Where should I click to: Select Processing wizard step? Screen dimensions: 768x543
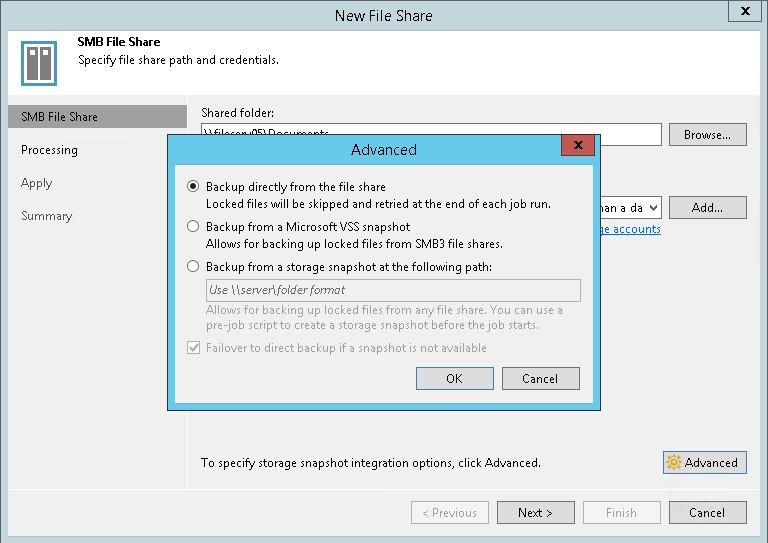[49, 150]
